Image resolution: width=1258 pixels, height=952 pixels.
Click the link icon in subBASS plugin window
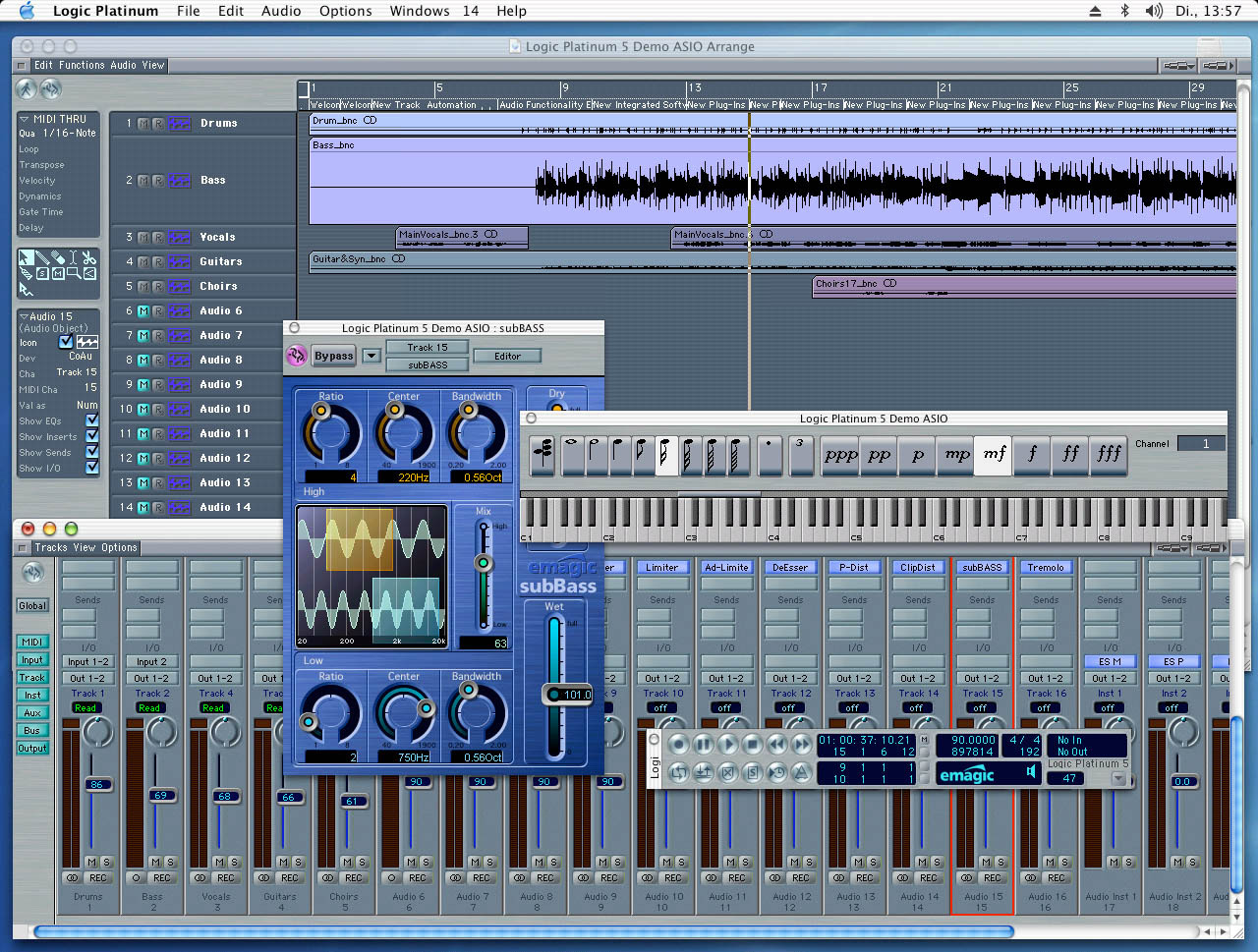296,356
